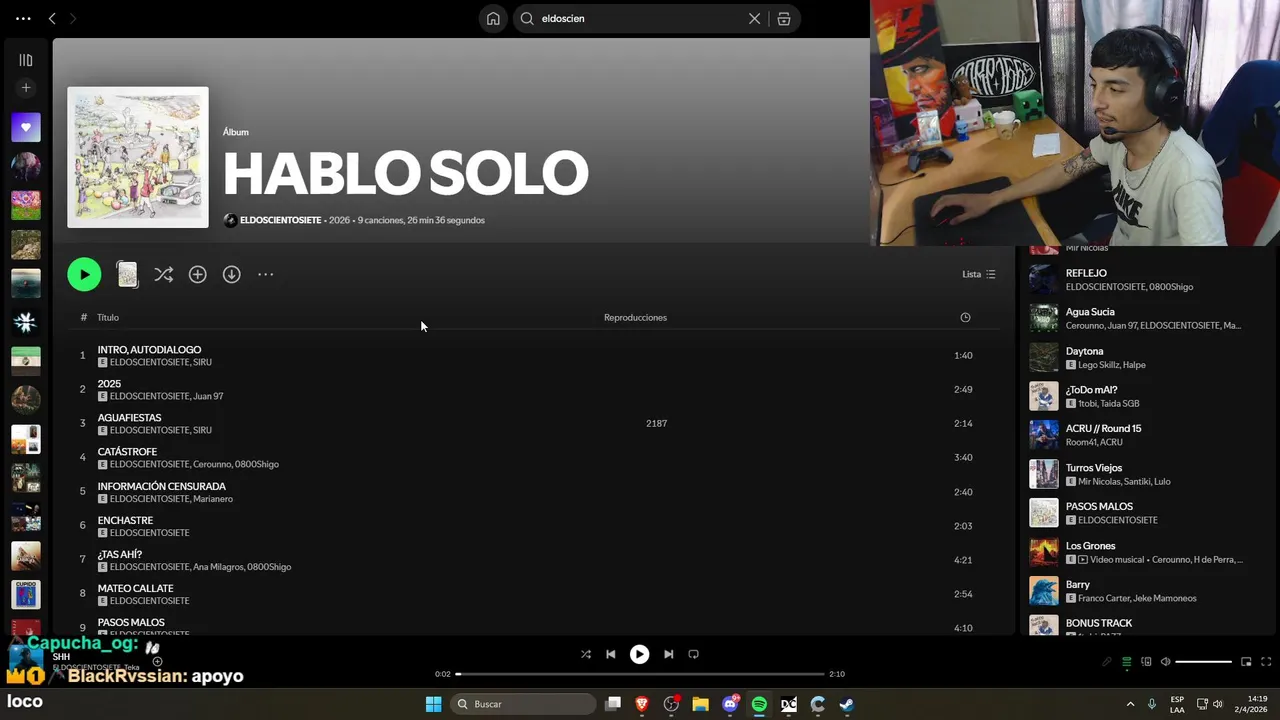The height and width of the screenshot is (720, 1280).
Task: Adjust the Spotify volume slider
Action: [x=1204, y=662]
